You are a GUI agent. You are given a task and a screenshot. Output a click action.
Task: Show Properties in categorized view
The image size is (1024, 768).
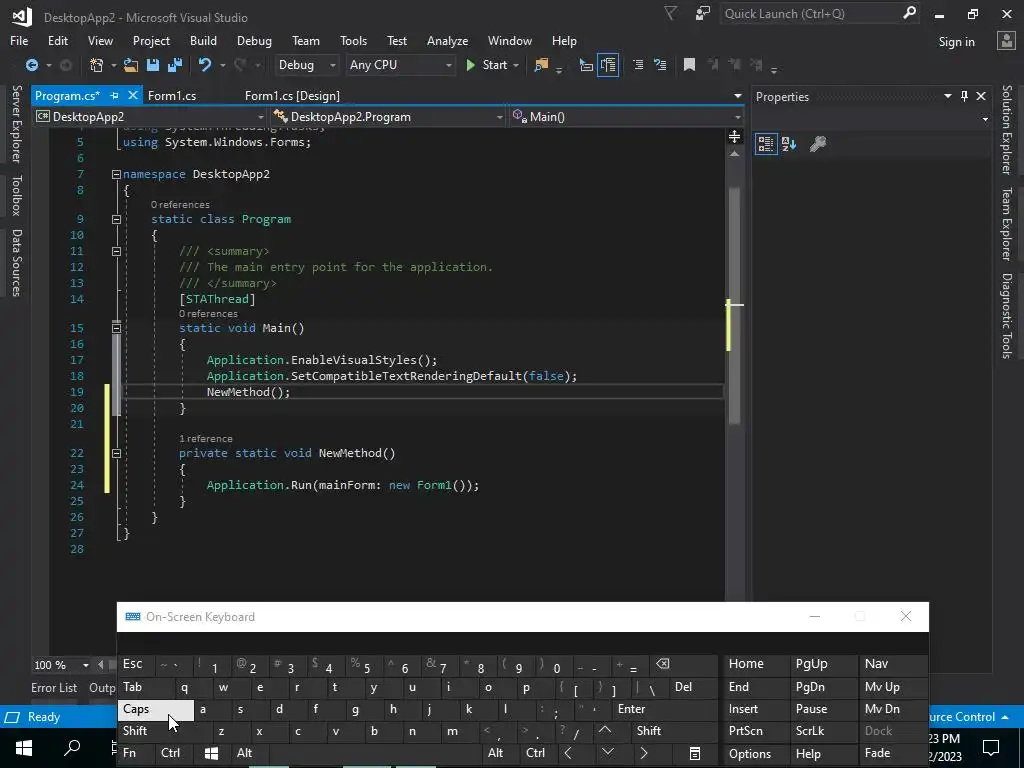[x=765, y=144]
